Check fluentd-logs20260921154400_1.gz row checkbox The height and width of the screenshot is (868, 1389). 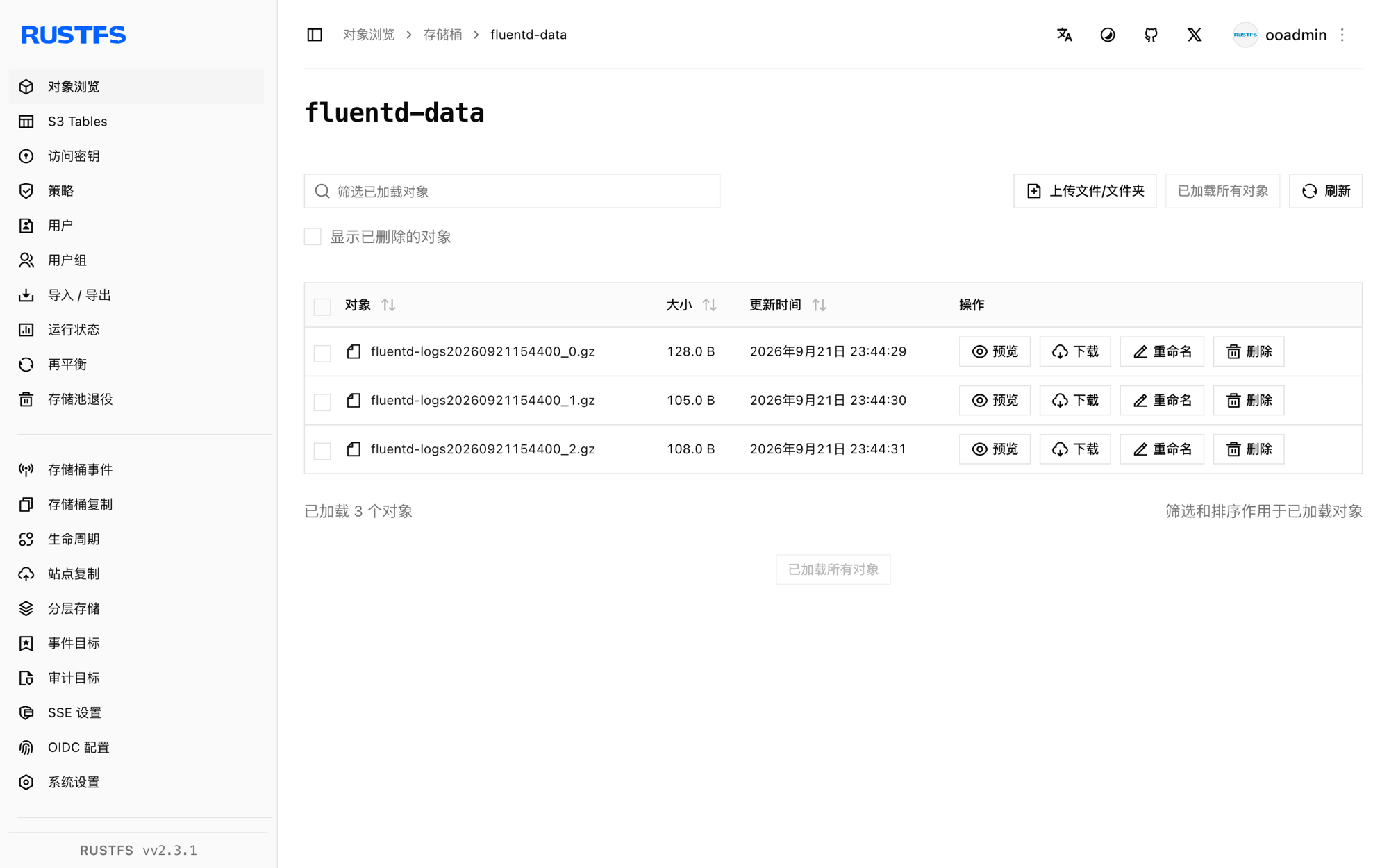322,401
